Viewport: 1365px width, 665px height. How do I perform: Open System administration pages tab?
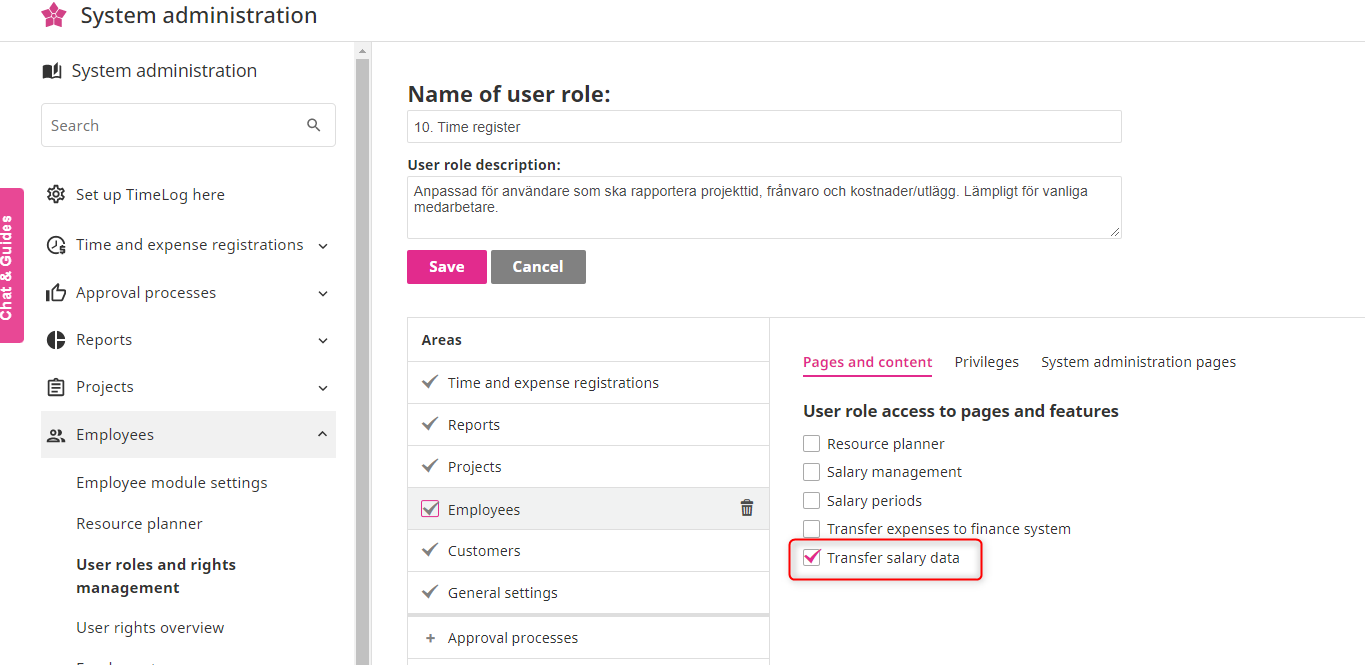[1138, 362]
